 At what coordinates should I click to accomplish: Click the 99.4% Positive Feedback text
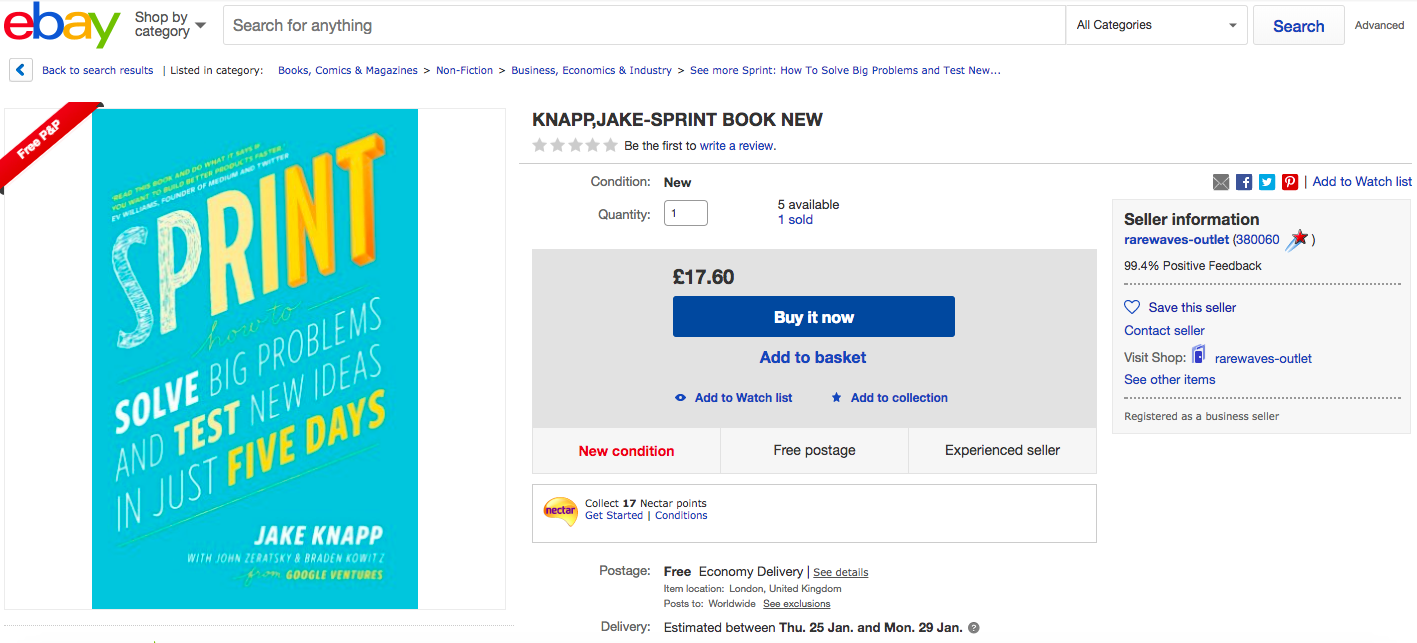[1193, 266]
